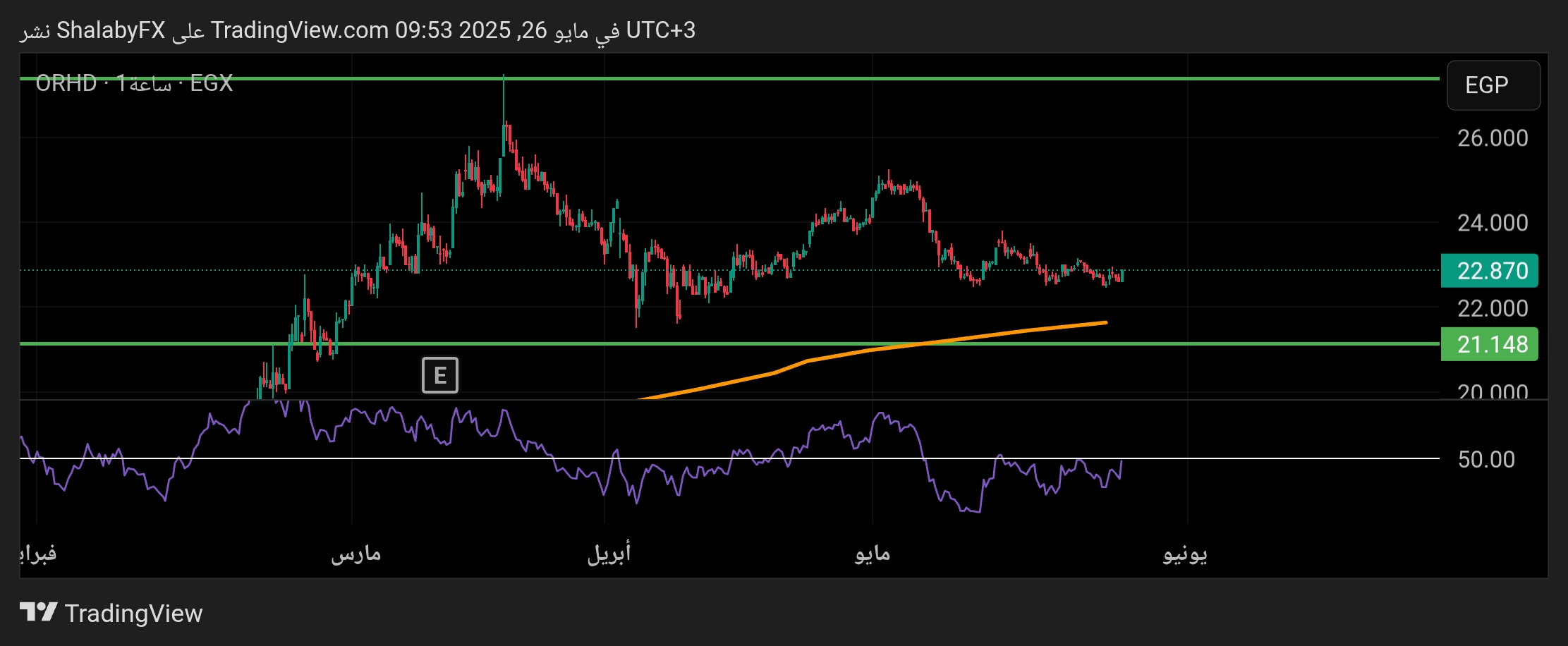
Task: Click the TradingView logo at bottom
Action: click(111, 613)
